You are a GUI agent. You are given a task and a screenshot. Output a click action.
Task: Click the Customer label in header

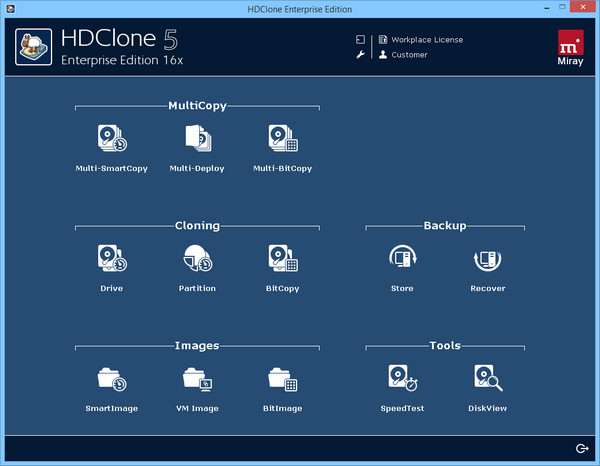point(409,55)
